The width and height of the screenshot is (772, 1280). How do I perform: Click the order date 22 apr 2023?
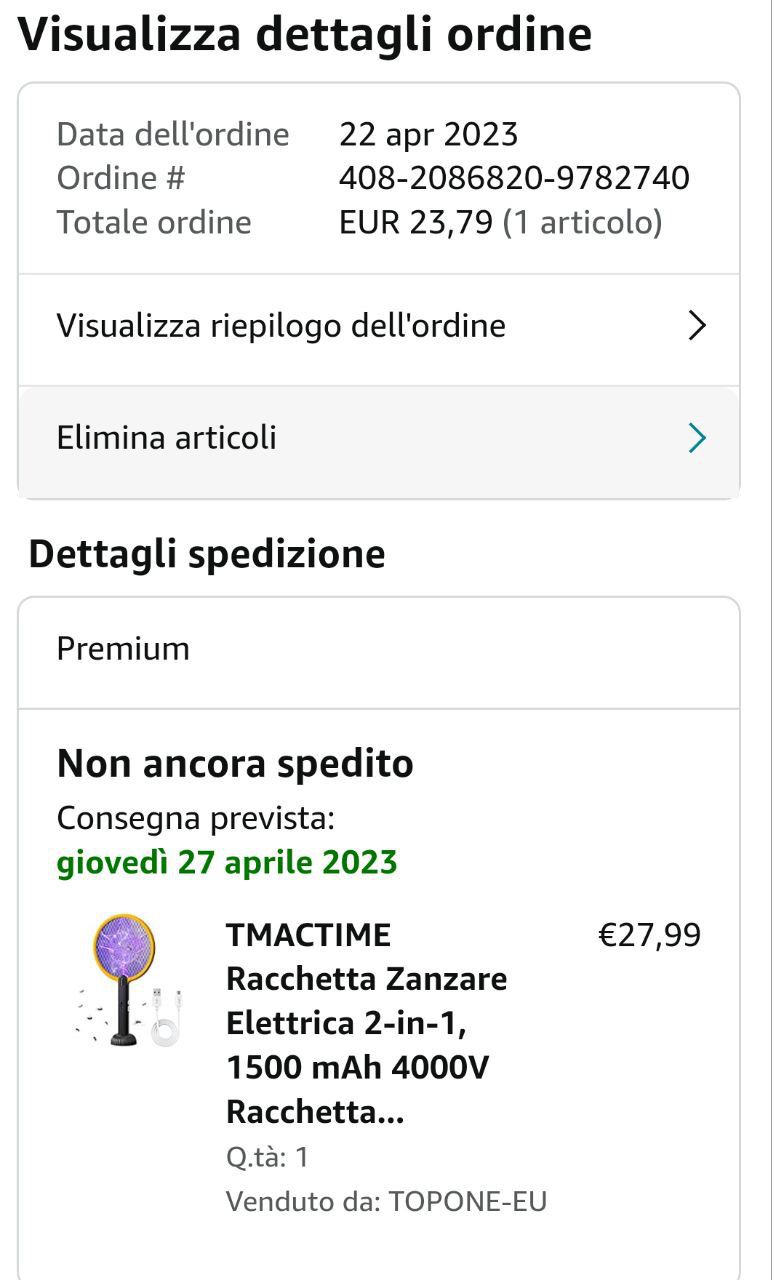click(x=428, y=134)
